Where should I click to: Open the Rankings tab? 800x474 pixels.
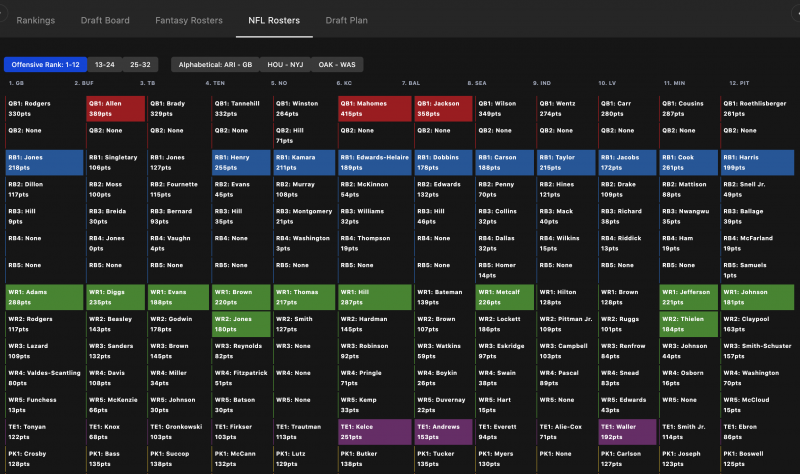click(x=36, y=20)
